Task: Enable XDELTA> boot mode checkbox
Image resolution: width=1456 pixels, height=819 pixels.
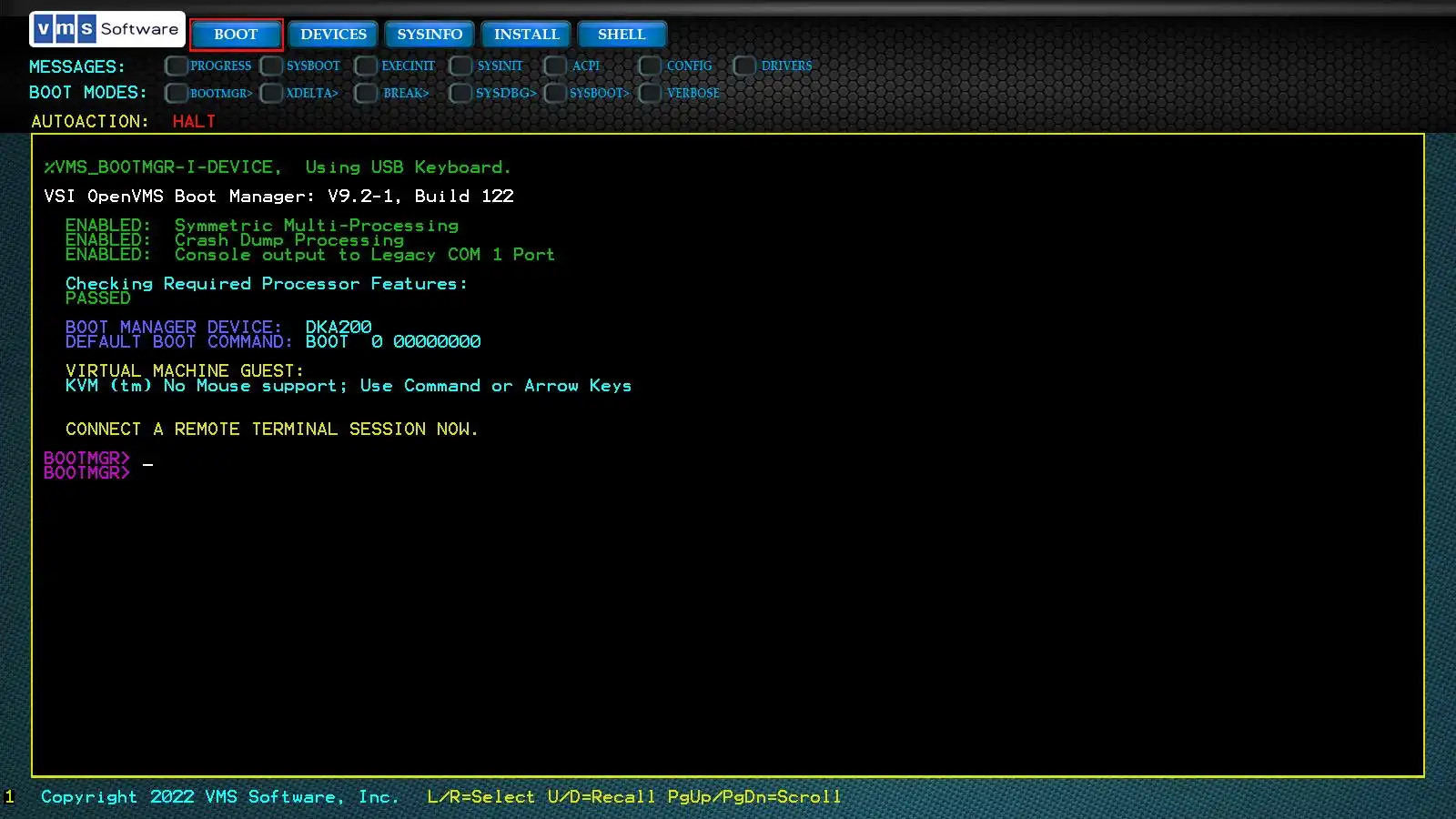Action: coord(271,93)
